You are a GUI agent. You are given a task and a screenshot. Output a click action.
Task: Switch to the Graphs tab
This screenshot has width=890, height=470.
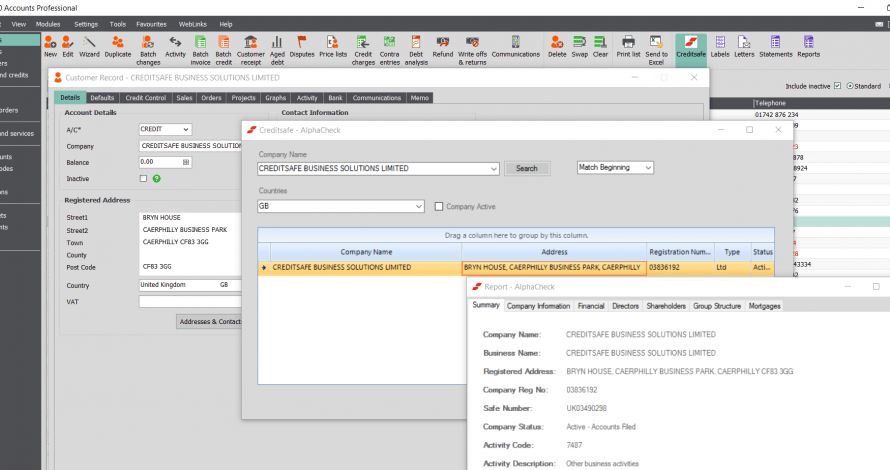pos(275,98)
